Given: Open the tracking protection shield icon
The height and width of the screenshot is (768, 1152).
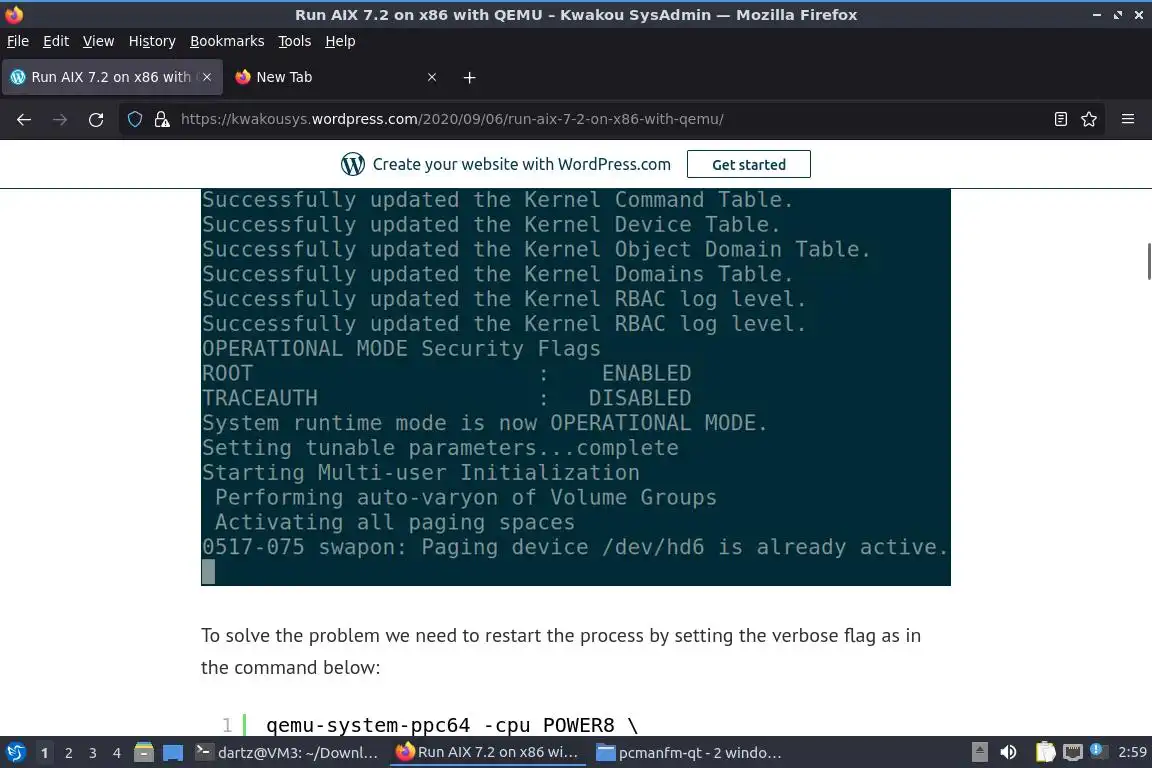Looking at the screenshot, I should pos(134,119).
